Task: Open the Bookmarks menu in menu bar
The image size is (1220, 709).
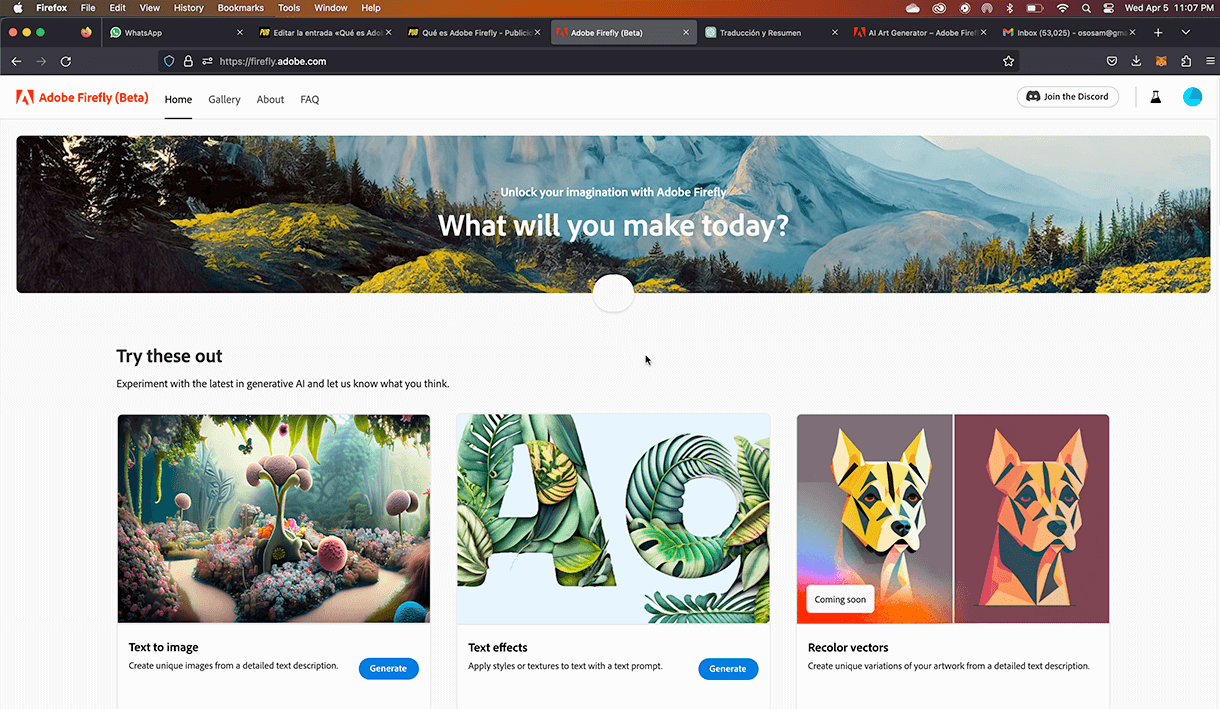Action: (x=240, y=8)
